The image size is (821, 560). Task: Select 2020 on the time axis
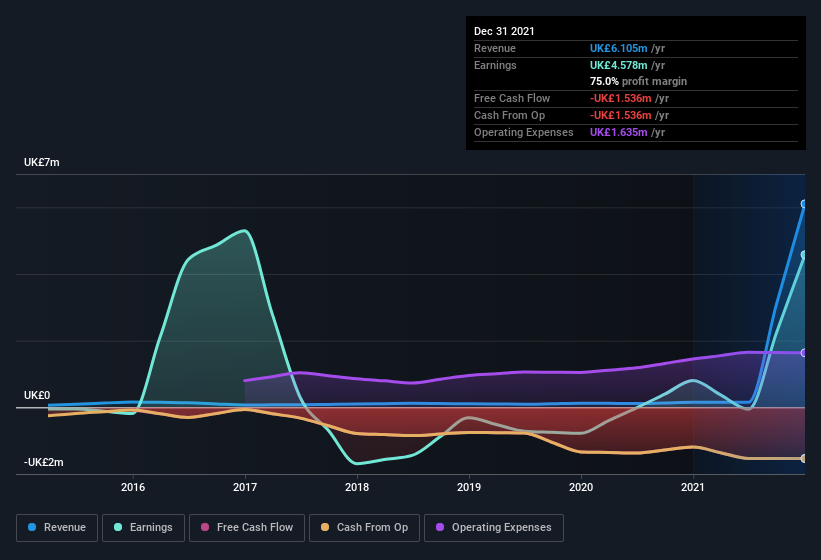coord(581,488)
